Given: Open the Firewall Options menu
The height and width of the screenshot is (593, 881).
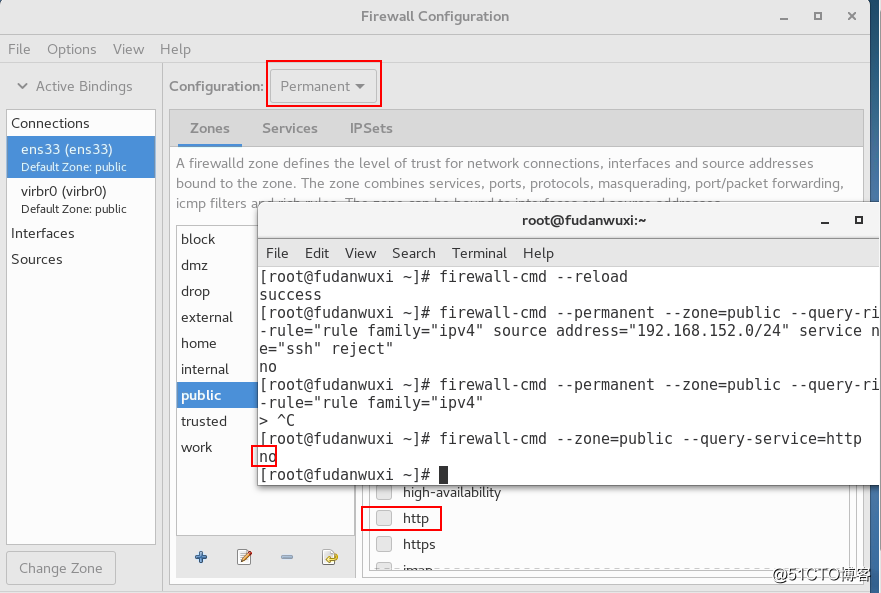Looking at the screenshot, I should click(71, 49).
